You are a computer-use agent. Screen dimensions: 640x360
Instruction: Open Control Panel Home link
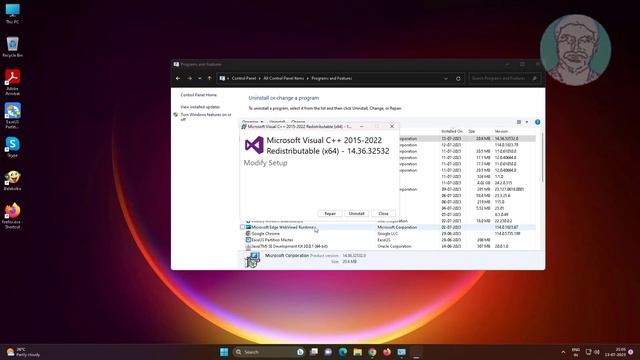[199, 95]
